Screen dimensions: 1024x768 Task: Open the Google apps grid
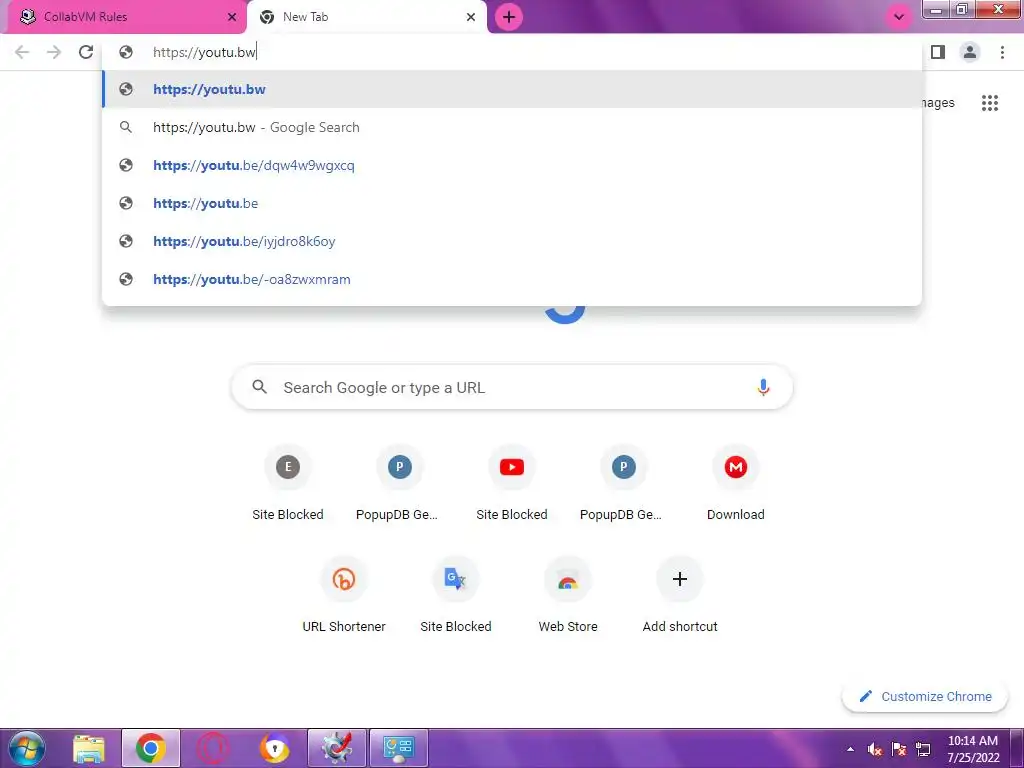[989, 103]
